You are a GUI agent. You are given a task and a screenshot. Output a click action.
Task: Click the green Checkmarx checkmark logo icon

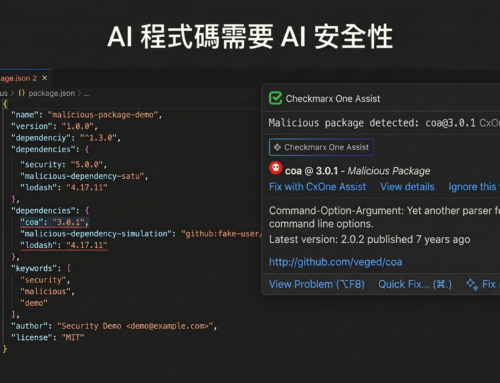point(275,98)
